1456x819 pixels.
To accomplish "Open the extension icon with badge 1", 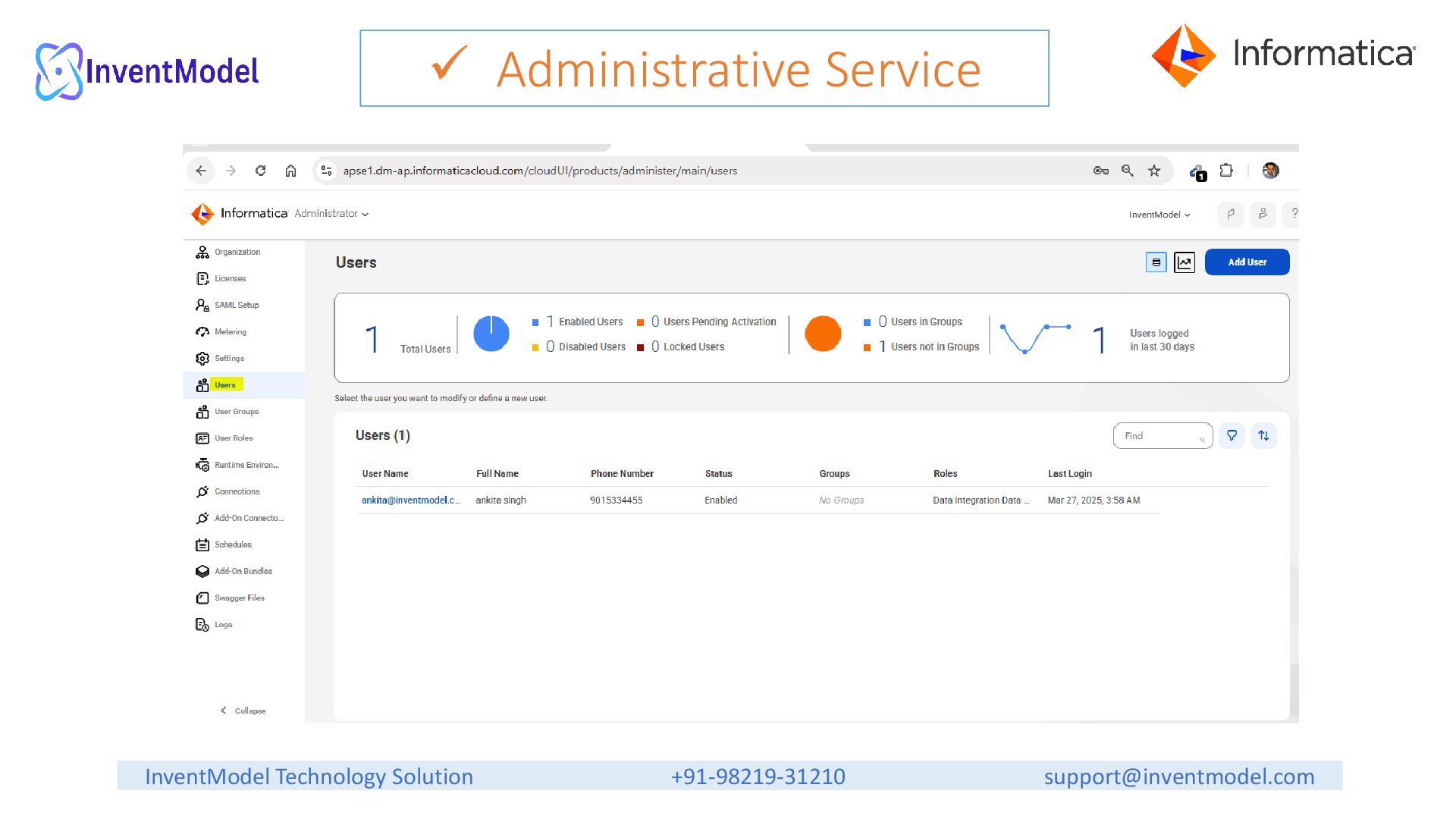I will [x=1198, y=172].
